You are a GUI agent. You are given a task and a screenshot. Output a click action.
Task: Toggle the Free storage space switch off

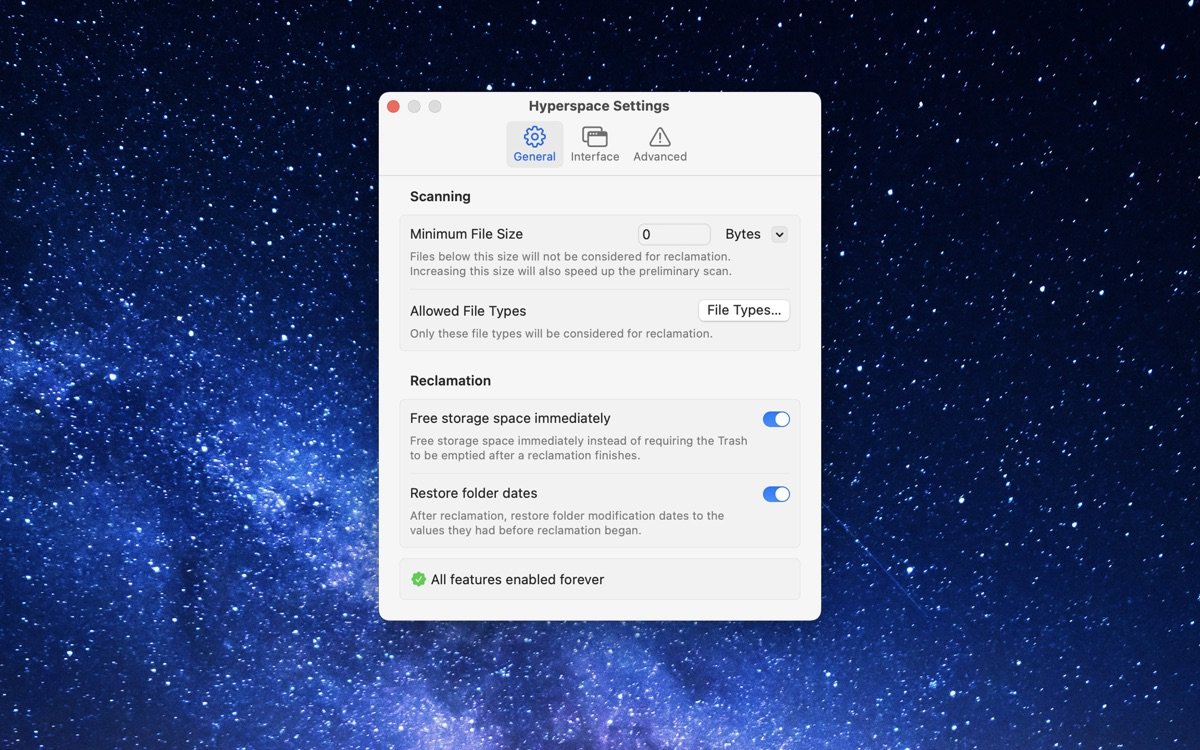point(776,419)
